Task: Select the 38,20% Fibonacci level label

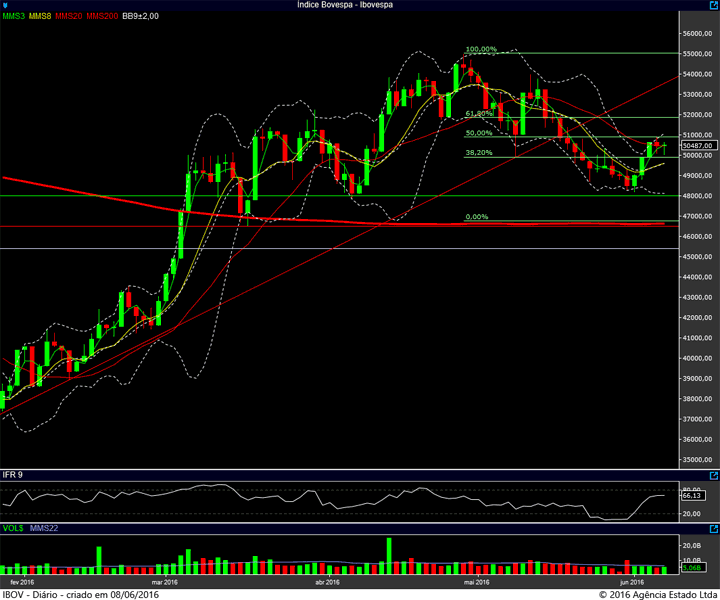Action: click(x=478, y=152)
